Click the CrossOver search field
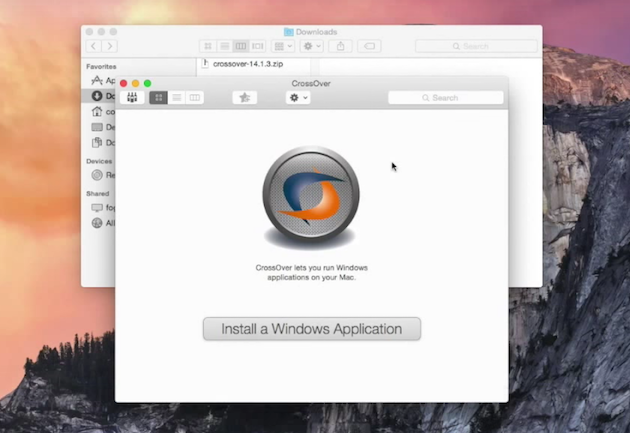 (446, 98)
